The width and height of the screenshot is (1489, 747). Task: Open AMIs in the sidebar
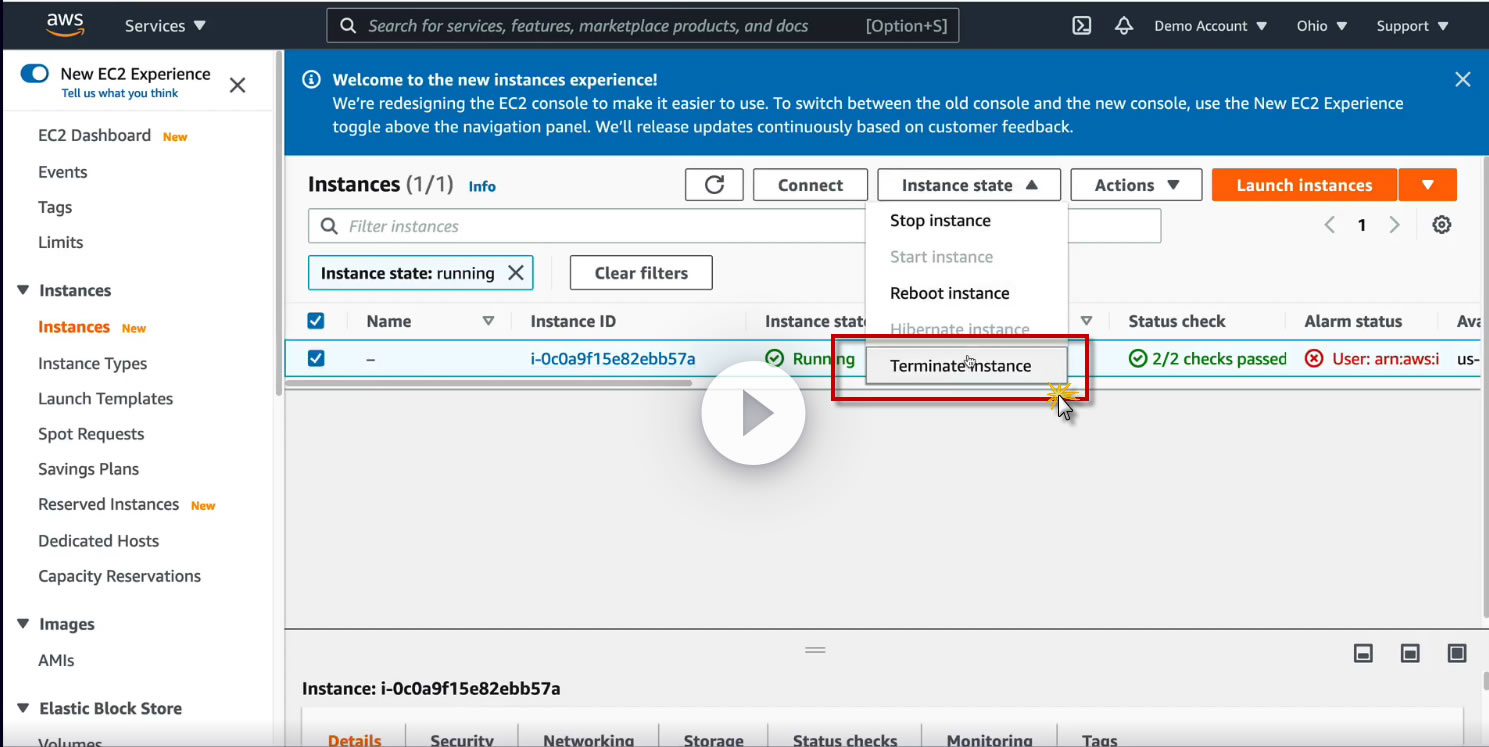tap(56, 660)
